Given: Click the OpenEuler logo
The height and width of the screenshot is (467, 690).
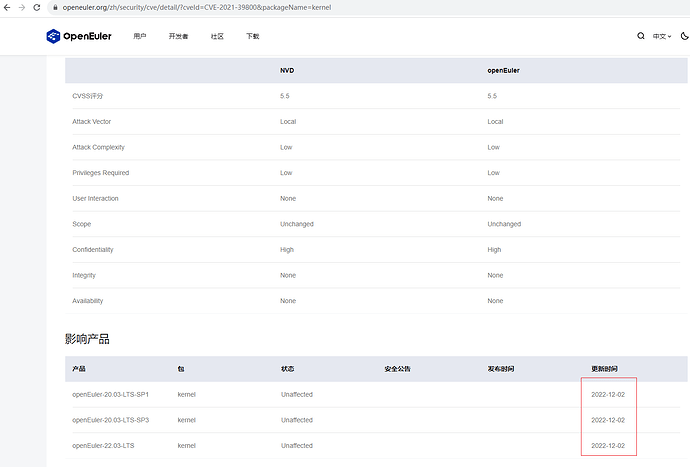Looking at the screenshot, I should pyautogui.click(x=80, y=36).
